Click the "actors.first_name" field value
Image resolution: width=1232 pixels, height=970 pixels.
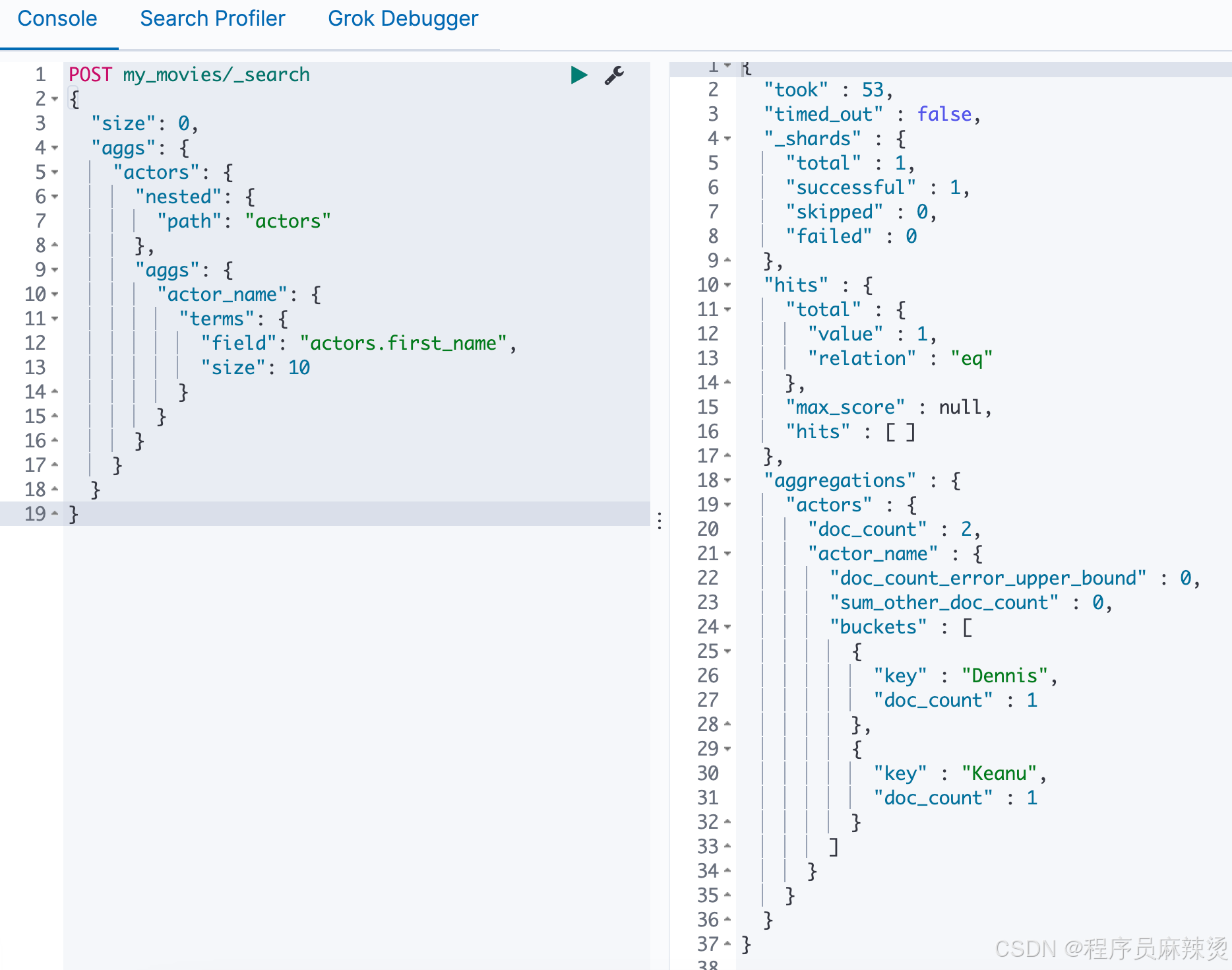pos(403,343)
